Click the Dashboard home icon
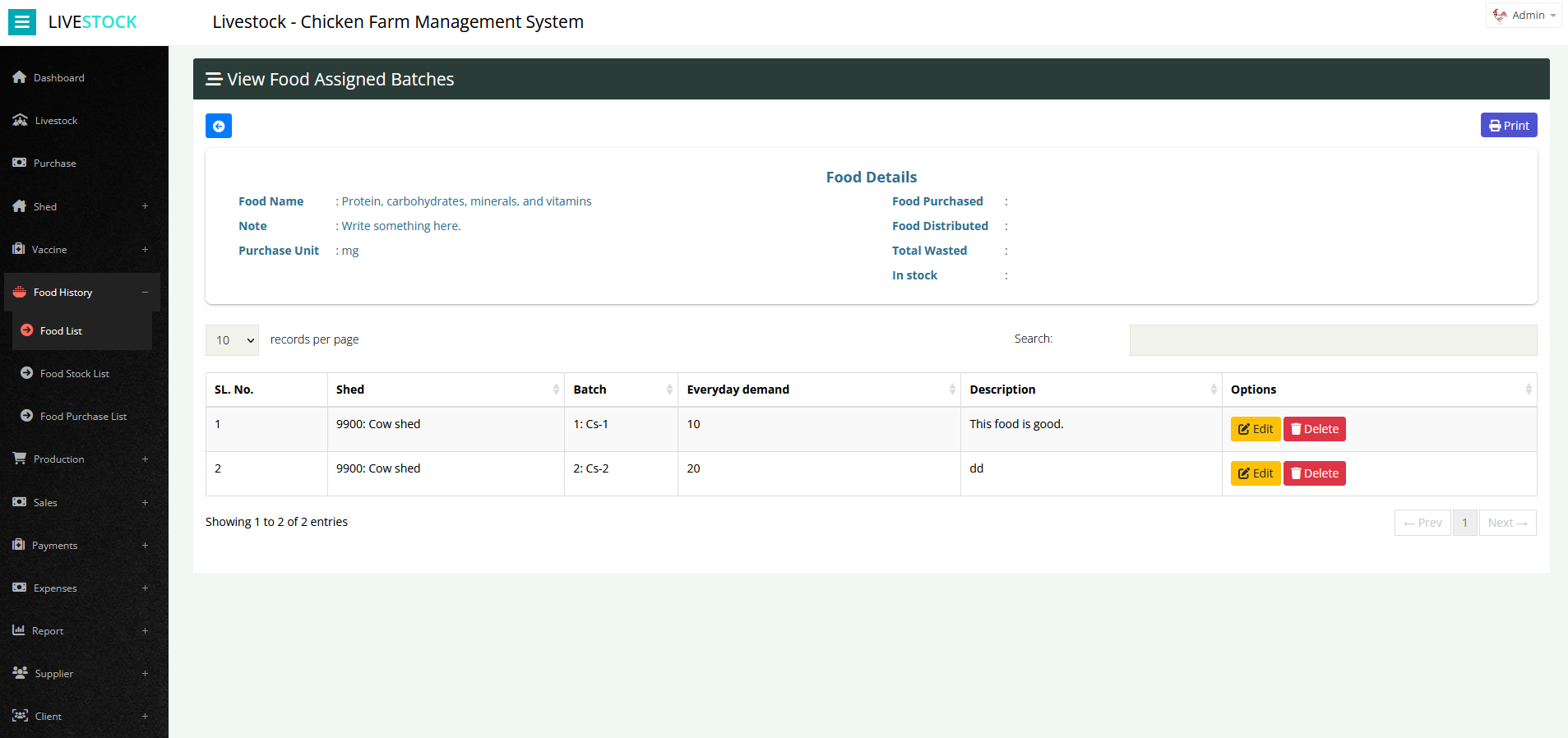The width and height of the screenshot is (1568, 738). (x=20, y=77)
